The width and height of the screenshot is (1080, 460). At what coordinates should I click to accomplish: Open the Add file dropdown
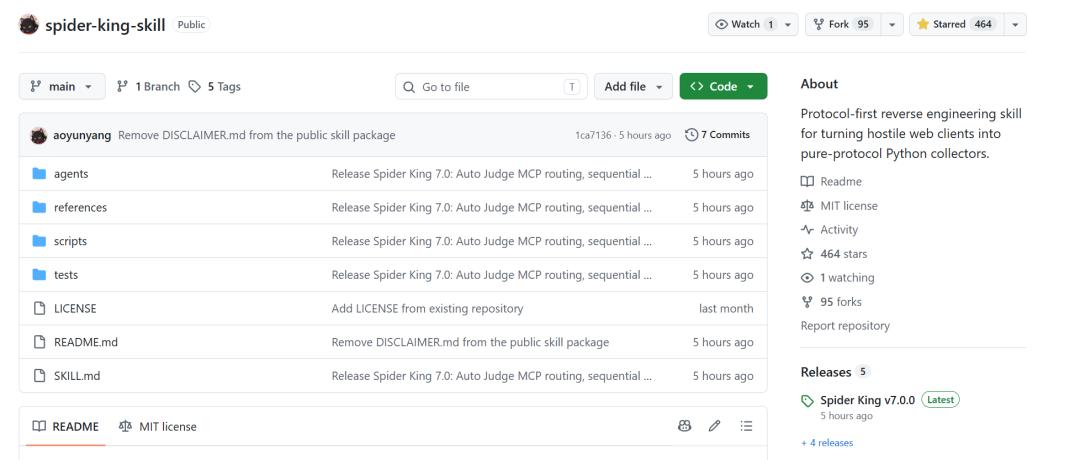633,87
